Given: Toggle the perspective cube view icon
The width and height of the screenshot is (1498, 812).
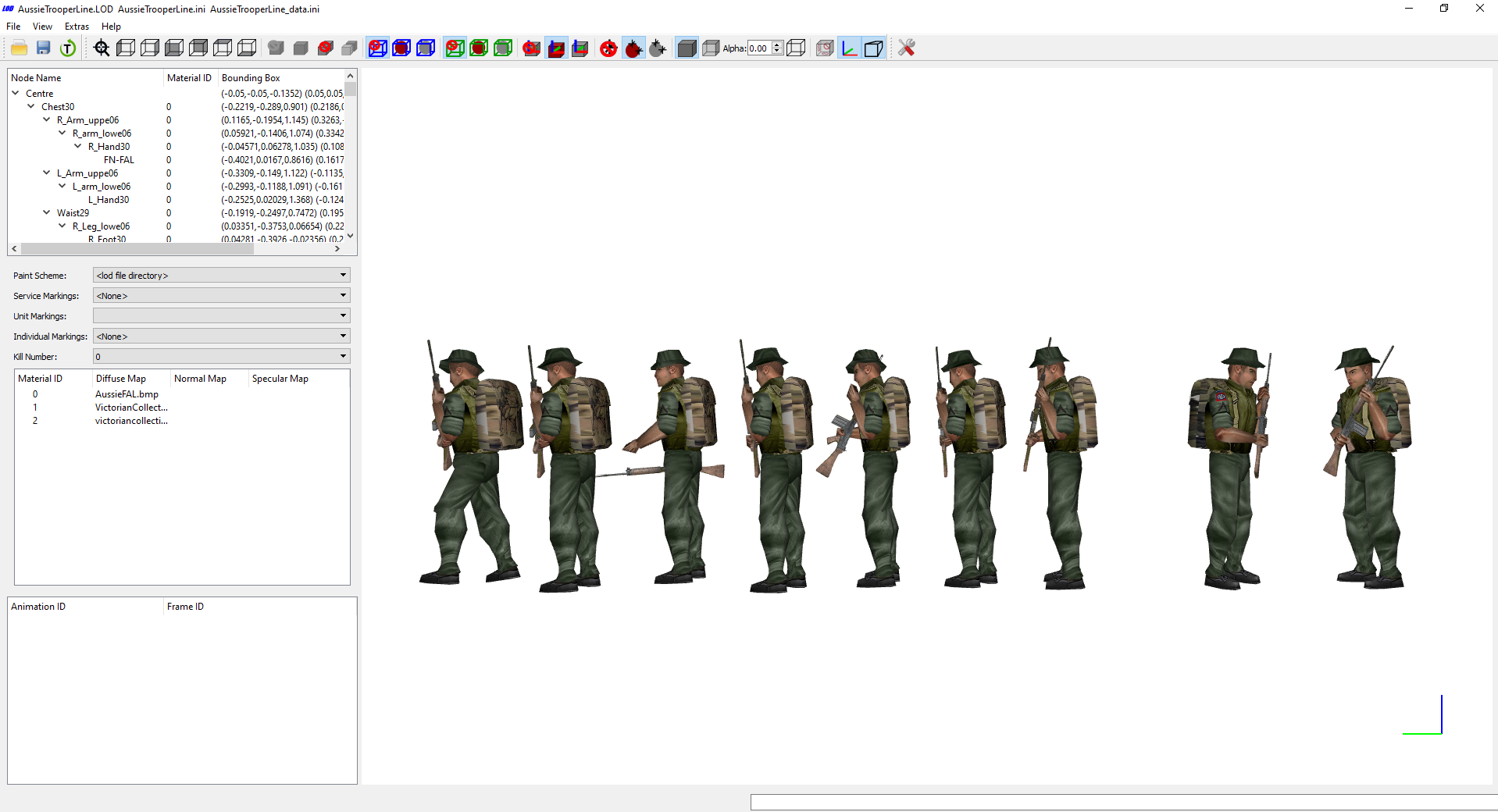Looking at the screenshot, I should click(873, 48).
